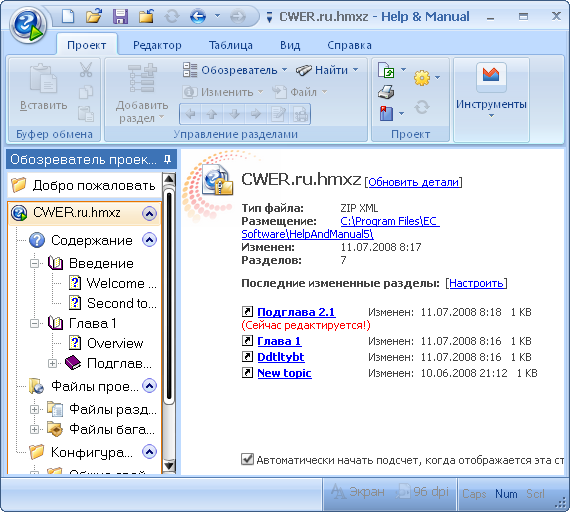The image size is (570, 512).
Task: Toggle Автоматически начать подсчет checkbox
Action: click(x=247, y=459)
